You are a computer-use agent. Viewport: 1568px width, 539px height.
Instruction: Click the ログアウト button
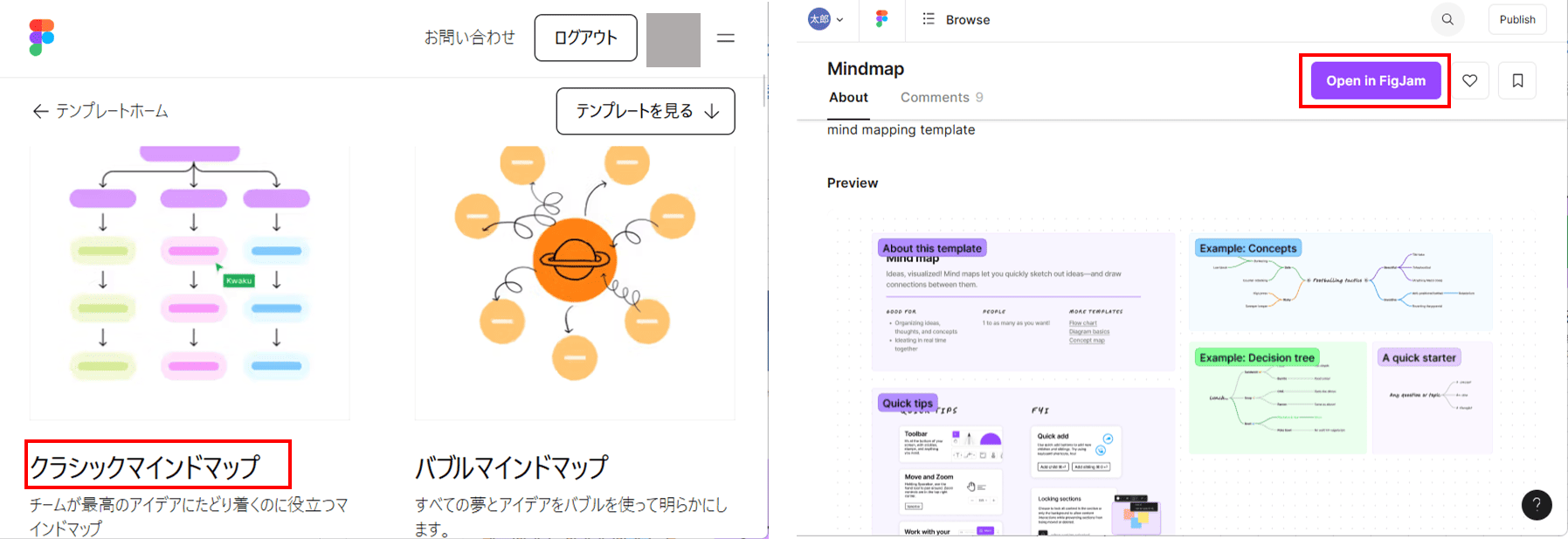pos(585,38)
